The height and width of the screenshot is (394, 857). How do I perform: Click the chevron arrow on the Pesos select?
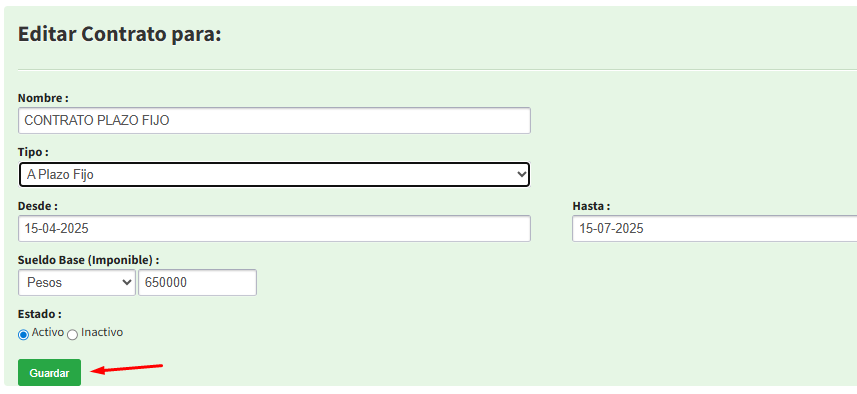pos(127,283)
